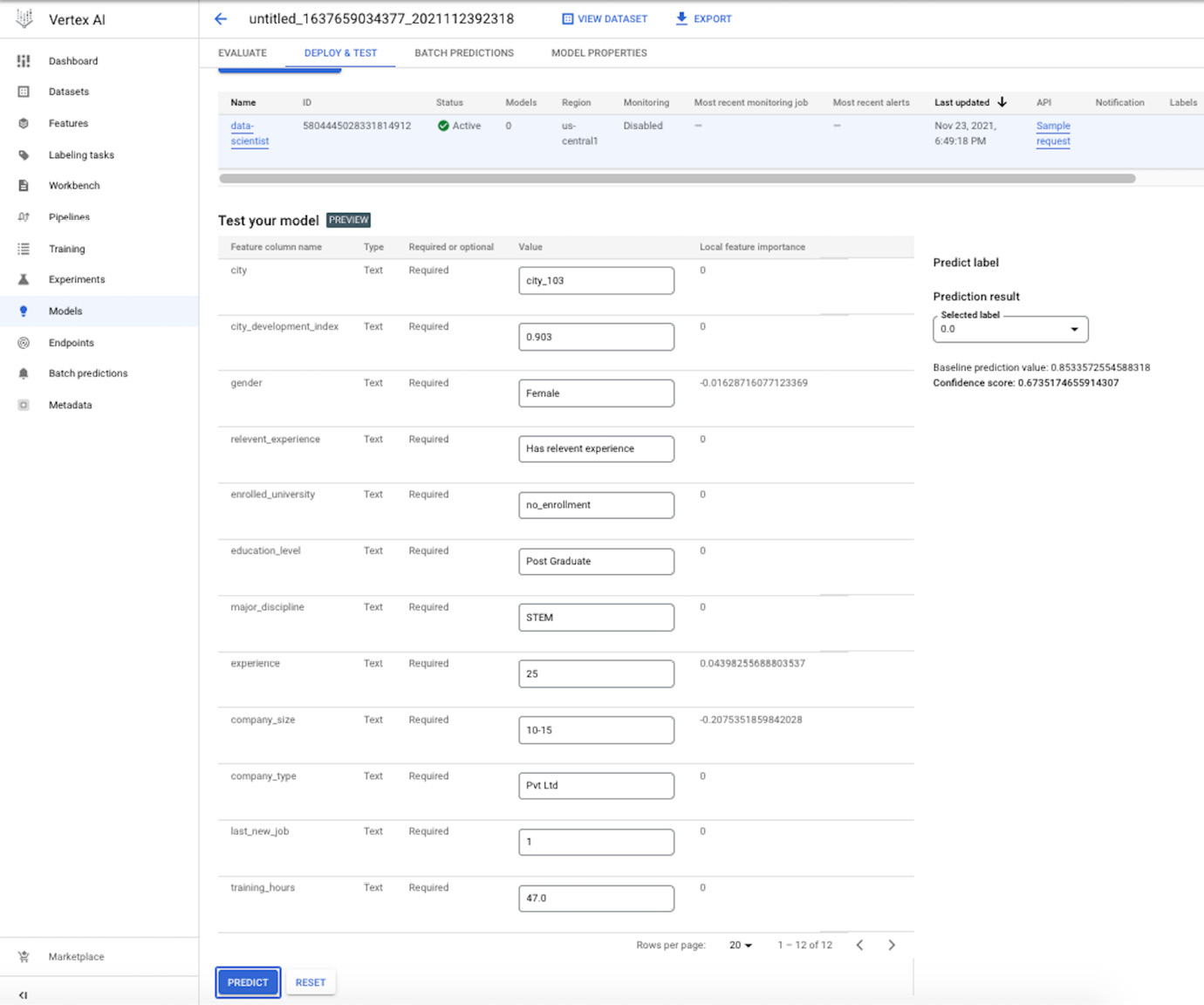Click the last_new_job value input field
This screenshot has height=1005, width=1204.
[x=596, y=842]
